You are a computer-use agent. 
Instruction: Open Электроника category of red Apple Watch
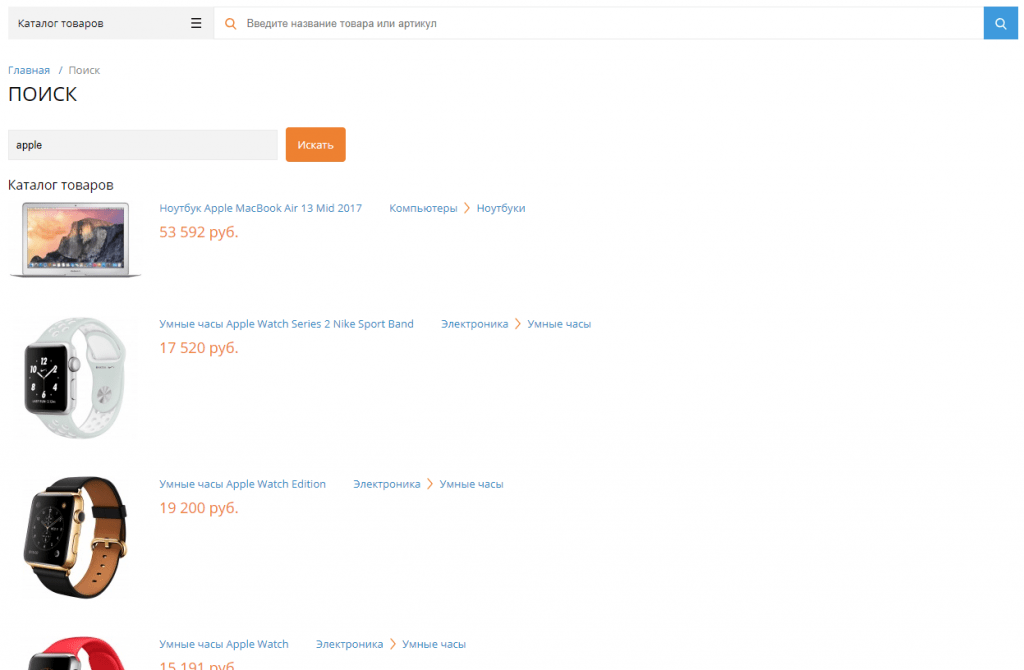(x=349, y=644)
